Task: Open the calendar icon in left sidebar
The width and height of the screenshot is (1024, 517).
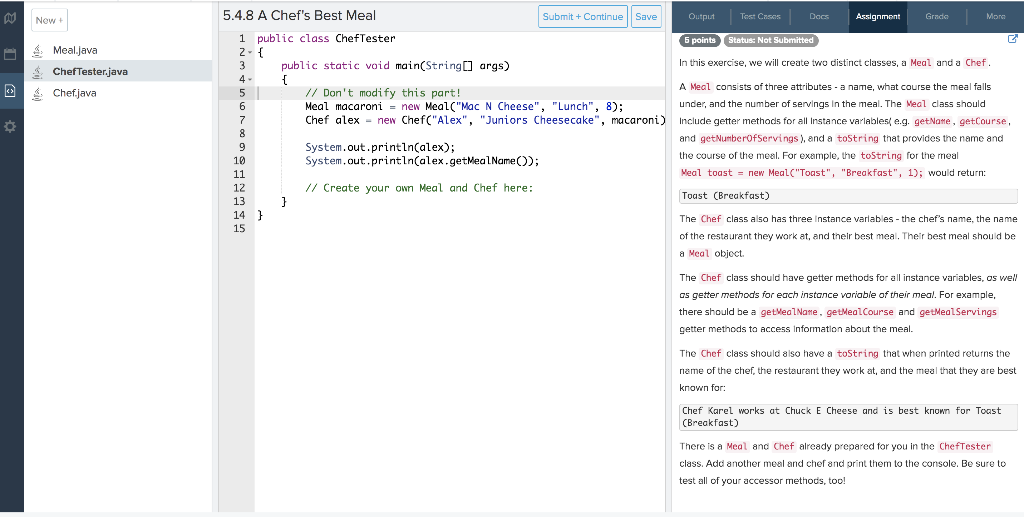Action: coord(10,54)
